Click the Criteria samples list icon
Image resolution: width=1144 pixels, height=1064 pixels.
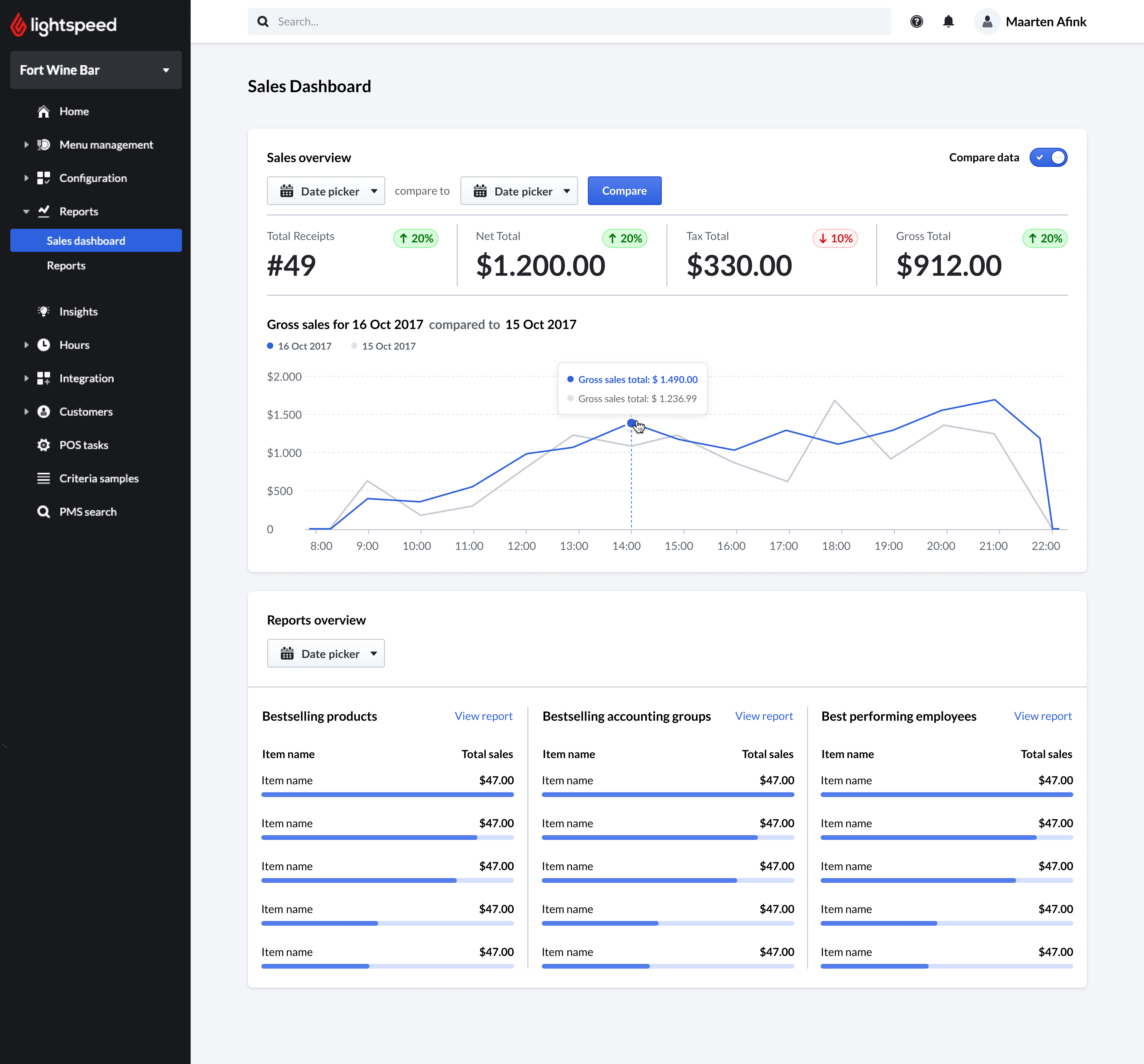[44, 478]
